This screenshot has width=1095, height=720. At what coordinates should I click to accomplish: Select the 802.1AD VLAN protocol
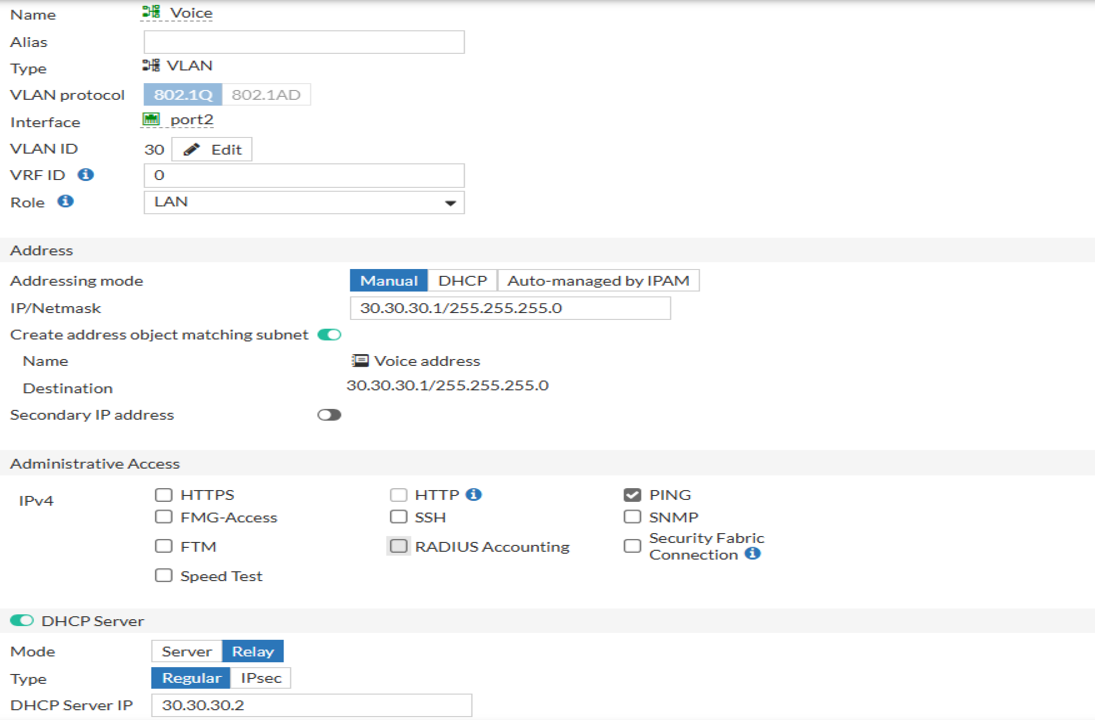tap(268, 93)
